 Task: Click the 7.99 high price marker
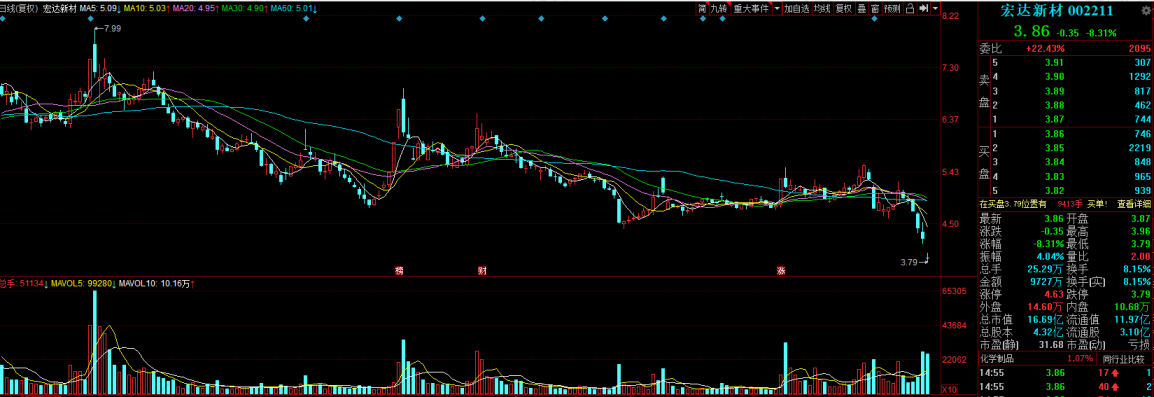click(x=113, y=28)
